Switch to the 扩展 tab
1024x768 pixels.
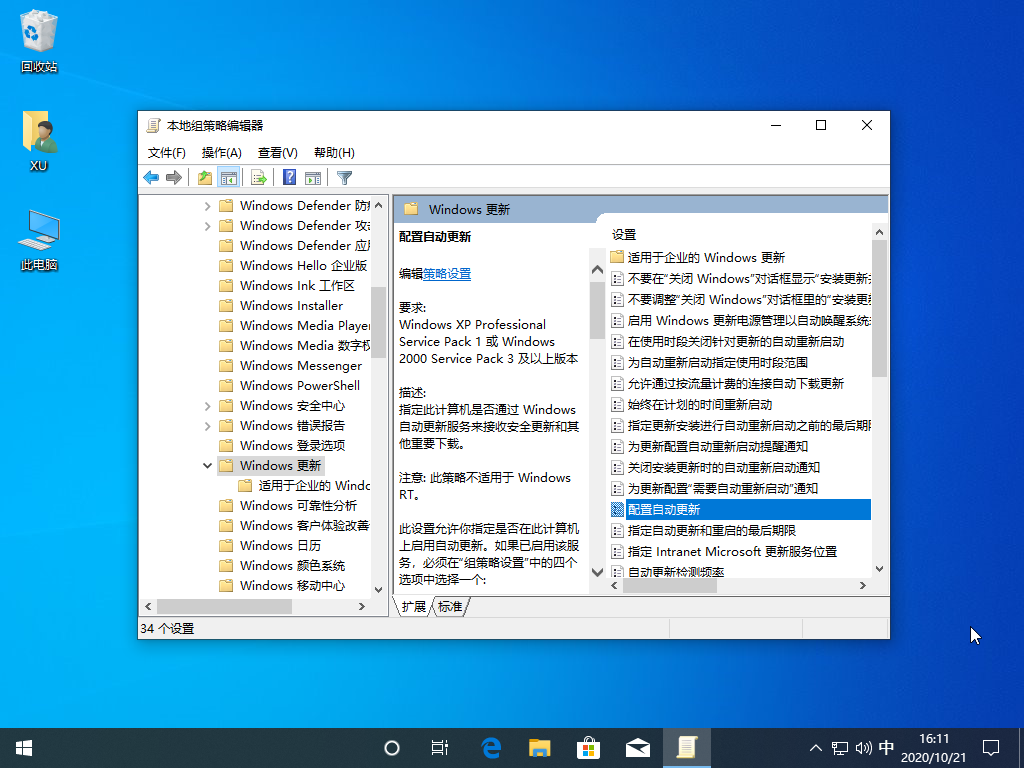[413, 607]
